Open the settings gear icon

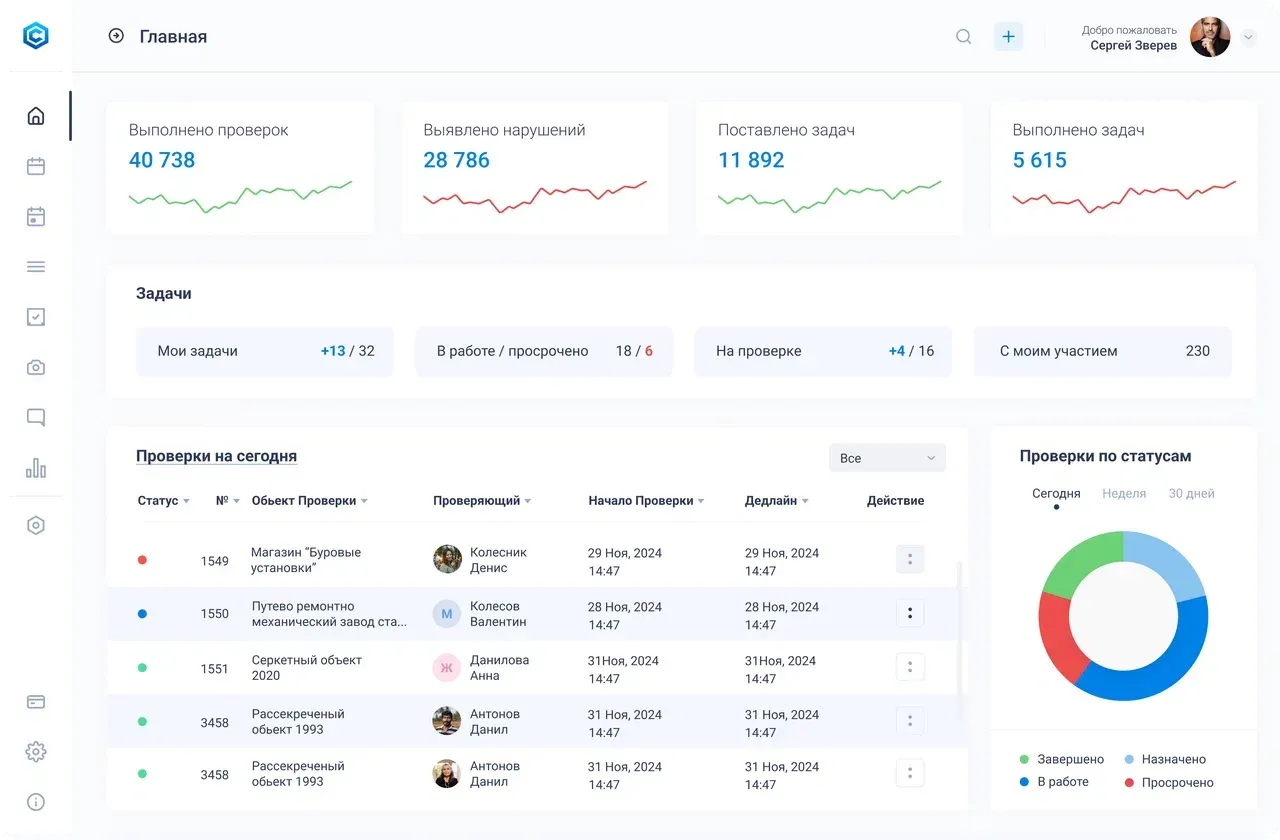point(36,752)
